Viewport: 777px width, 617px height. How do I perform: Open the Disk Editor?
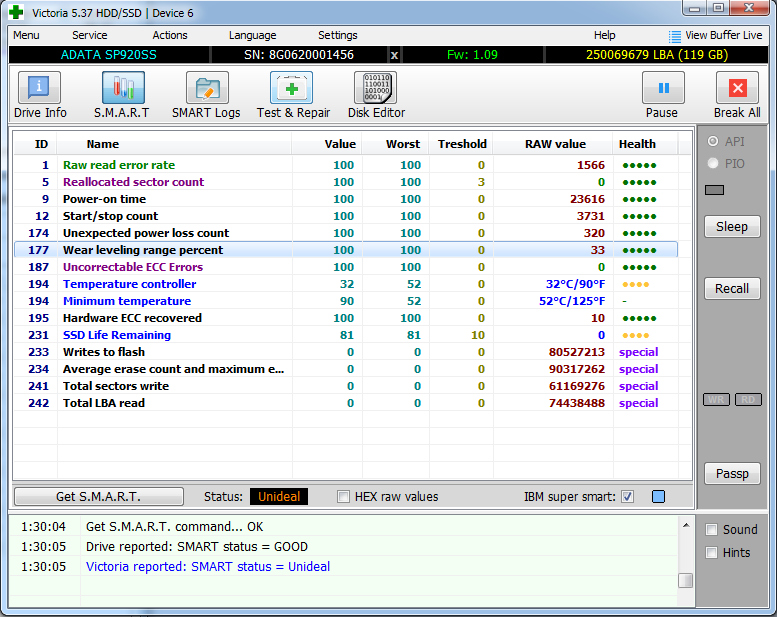[375, 95]
